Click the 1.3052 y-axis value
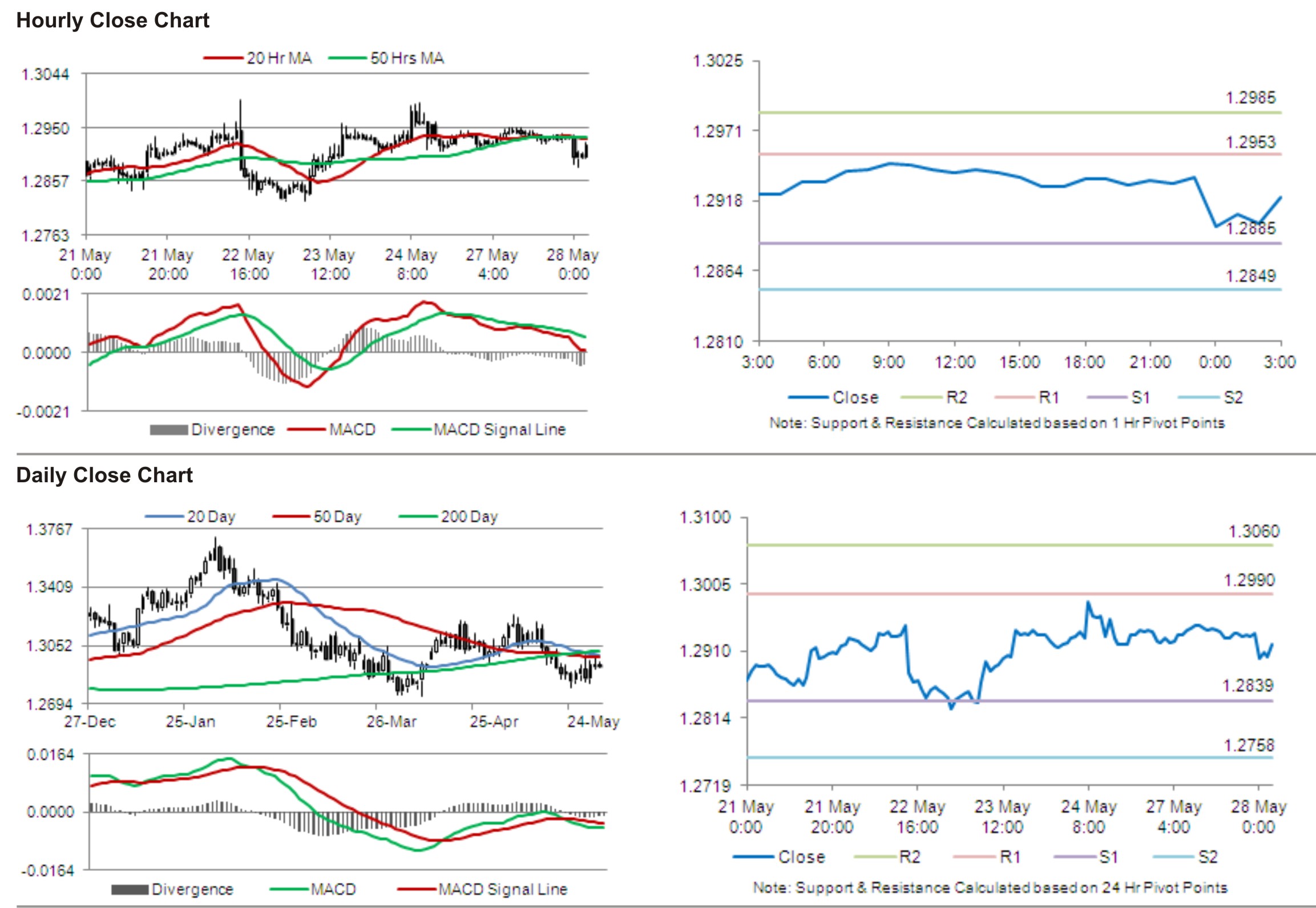This screenshot has width=1316, height=908. click(x=50, y=645)
